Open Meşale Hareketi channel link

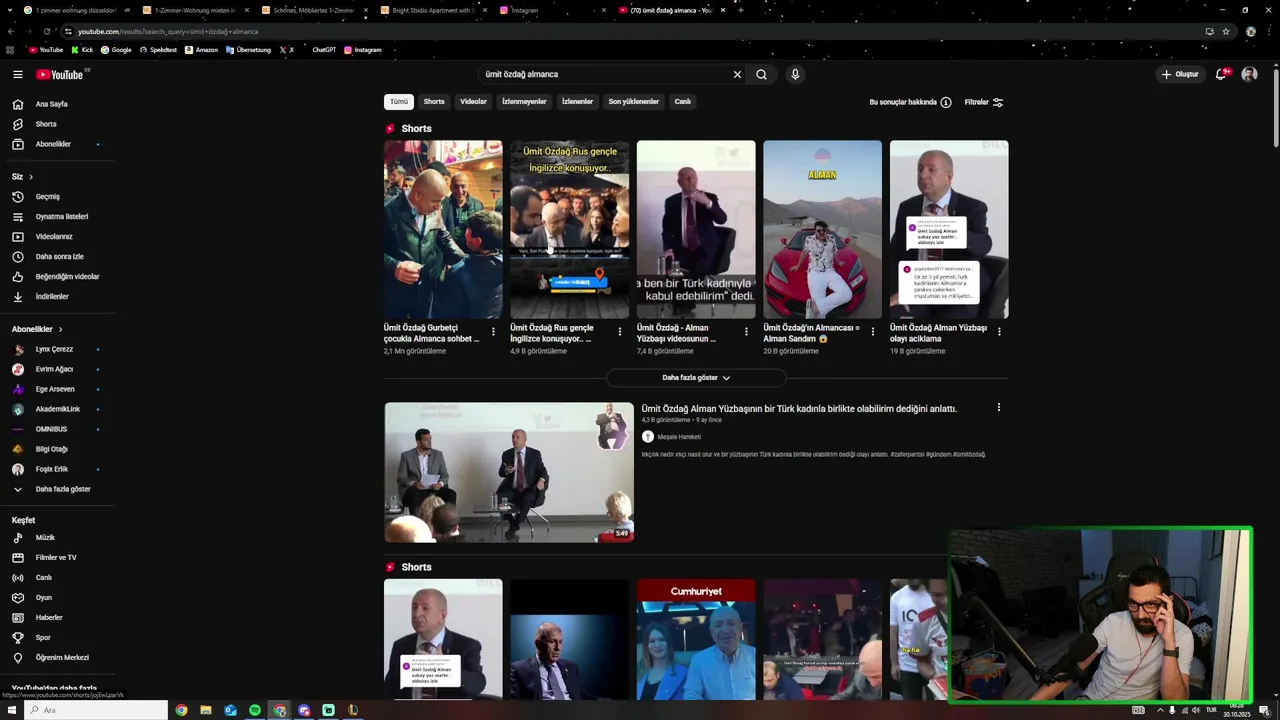tap(679, 437)
